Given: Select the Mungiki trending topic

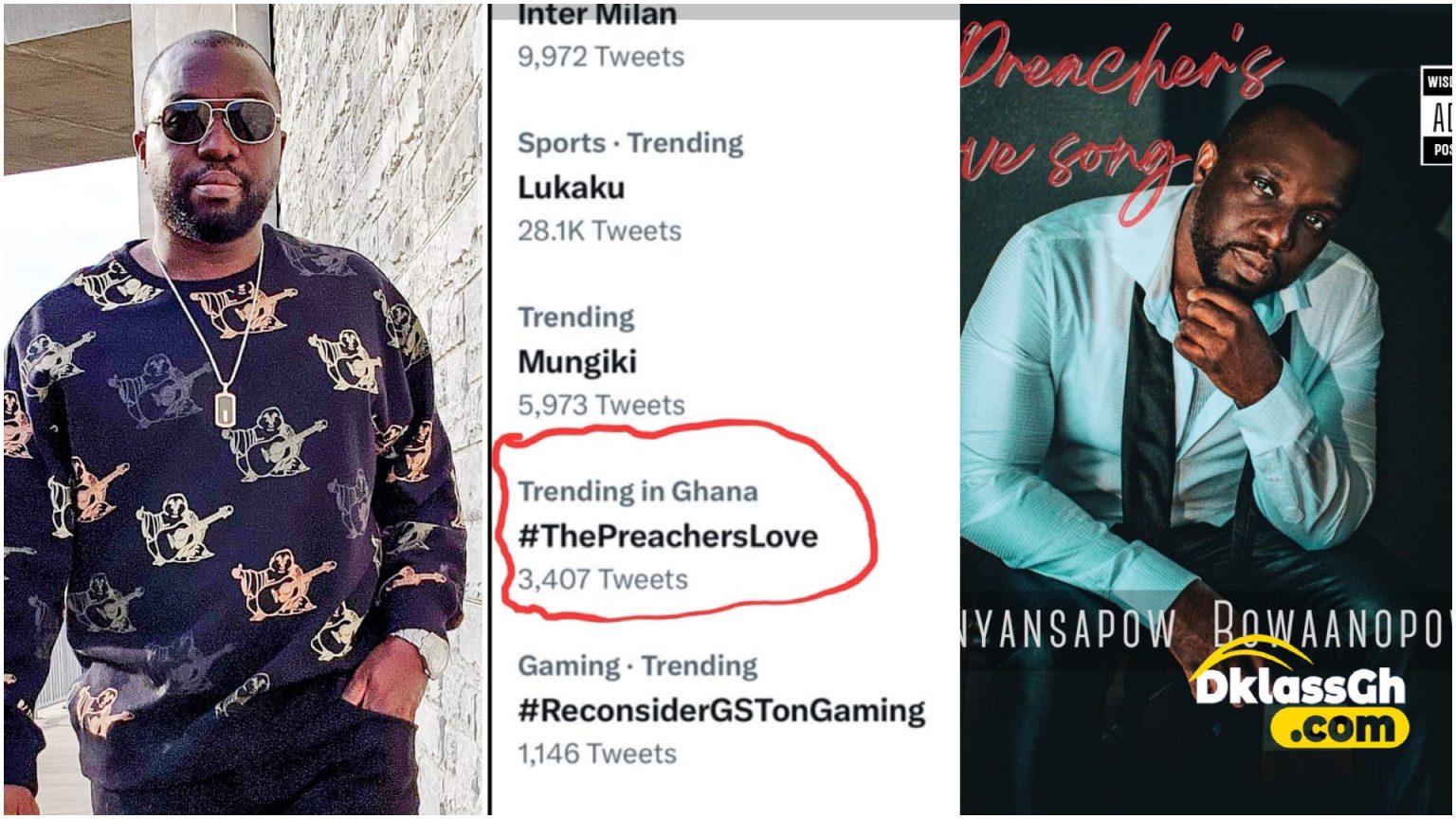Looking at the screenshot, I should click(576, 362).
